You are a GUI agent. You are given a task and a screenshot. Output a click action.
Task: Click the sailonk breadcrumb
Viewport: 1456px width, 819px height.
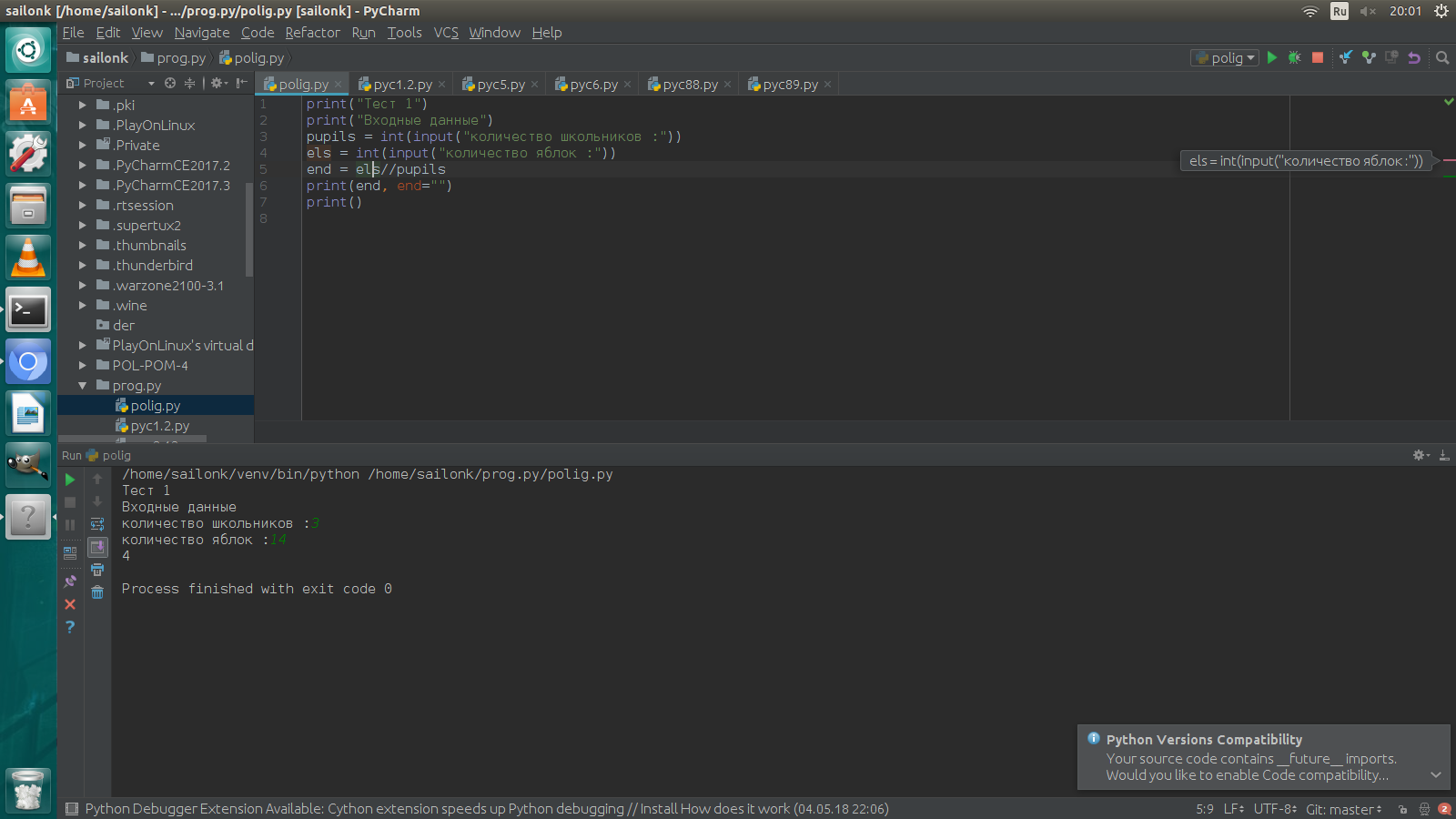click(x=97, y=57)
